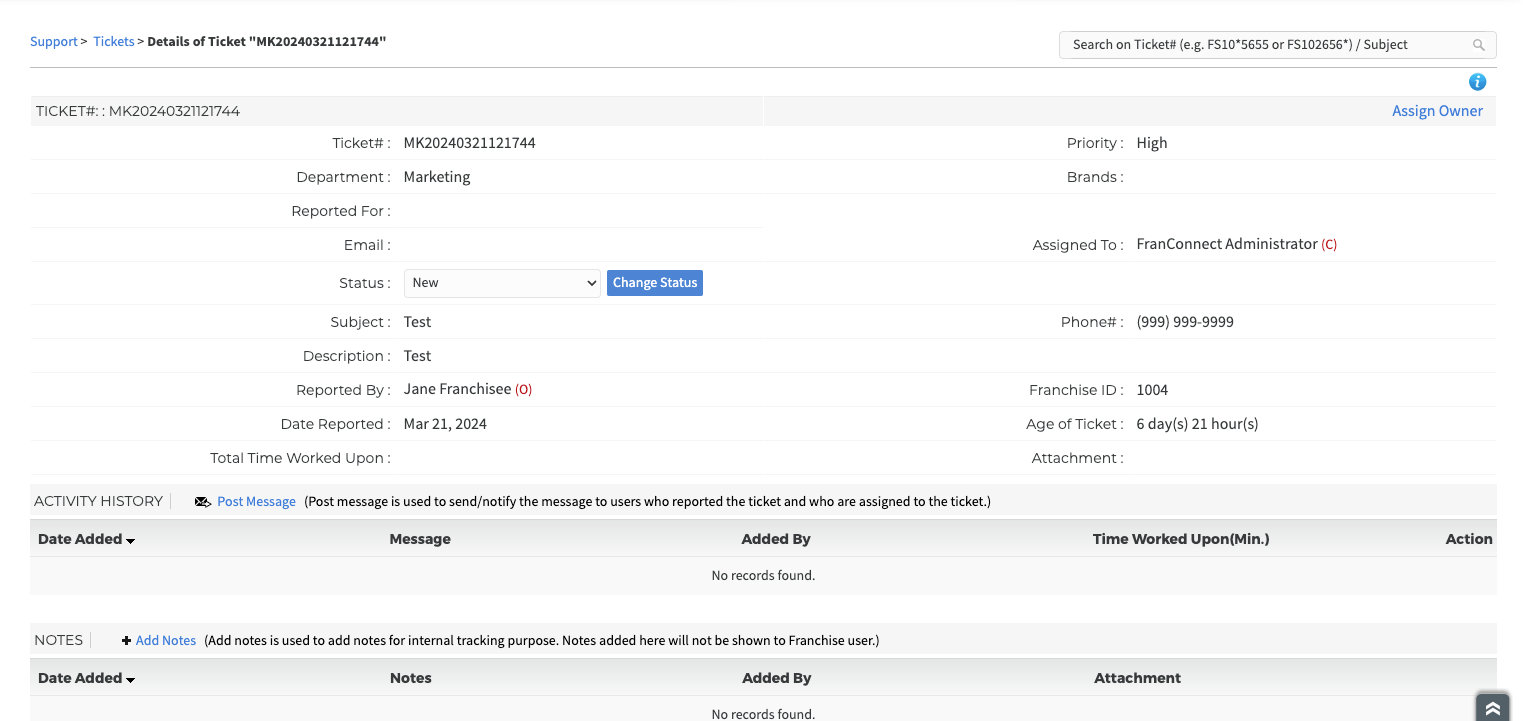Click the Add Notes link

click(x=166, y=641)
